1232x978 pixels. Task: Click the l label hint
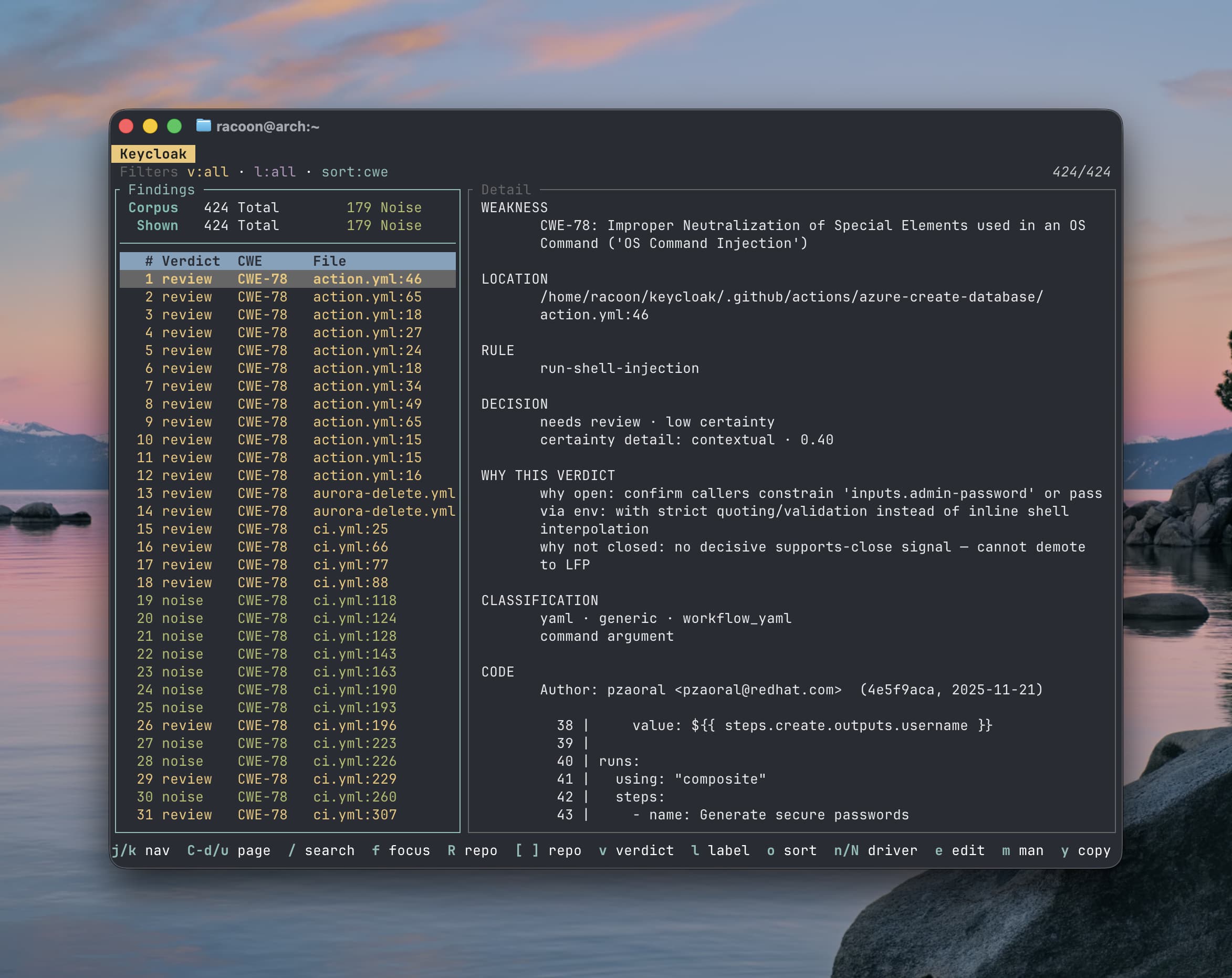720,850
